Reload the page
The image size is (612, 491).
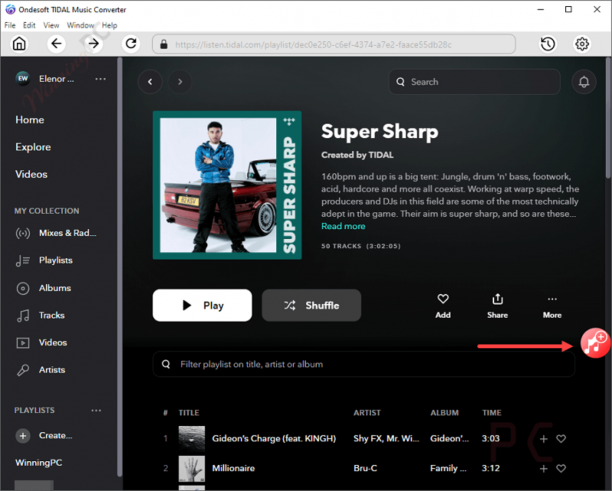click(x=131, y=44)
